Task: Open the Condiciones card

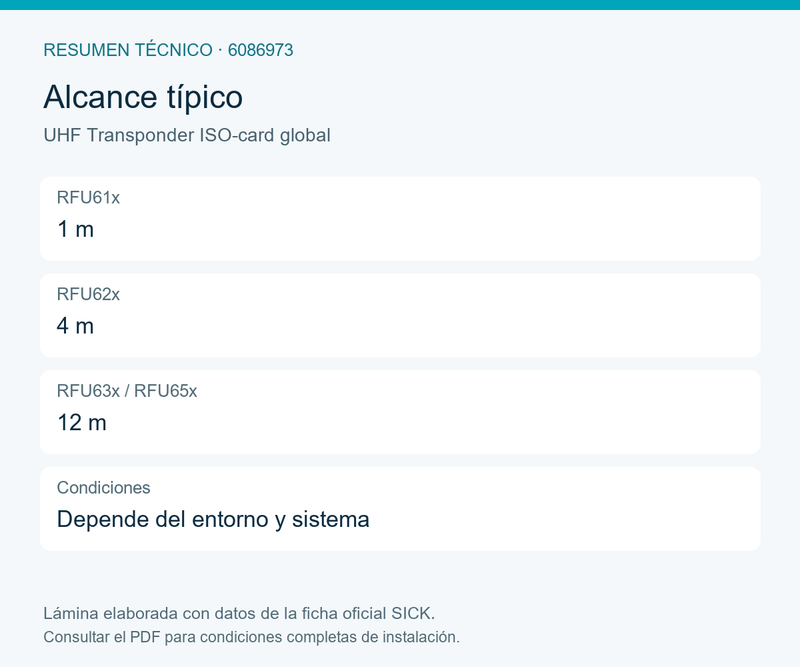Action: (x=400, y=509)
